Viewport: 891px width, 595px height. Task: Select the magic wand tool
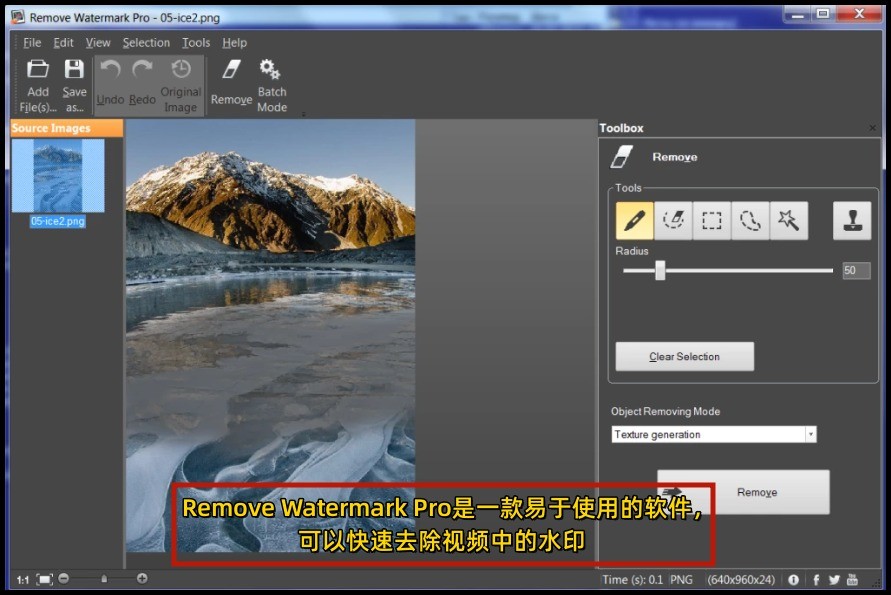coord(787,220)
